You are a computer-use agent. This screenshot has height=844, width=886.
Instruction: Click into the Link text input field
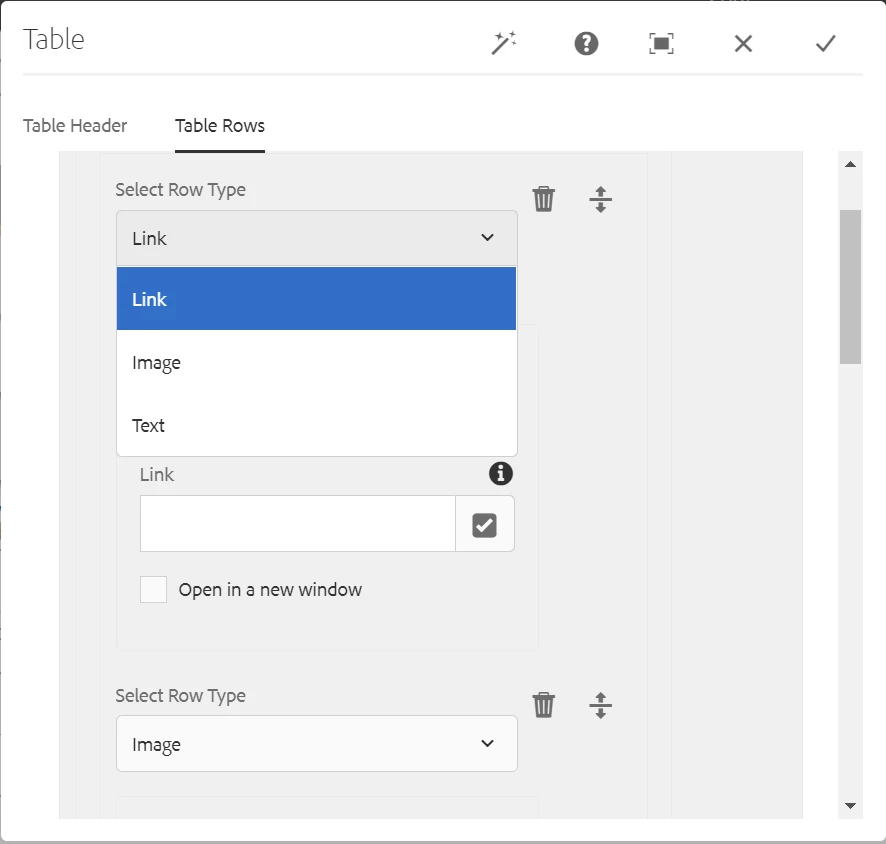298,524
